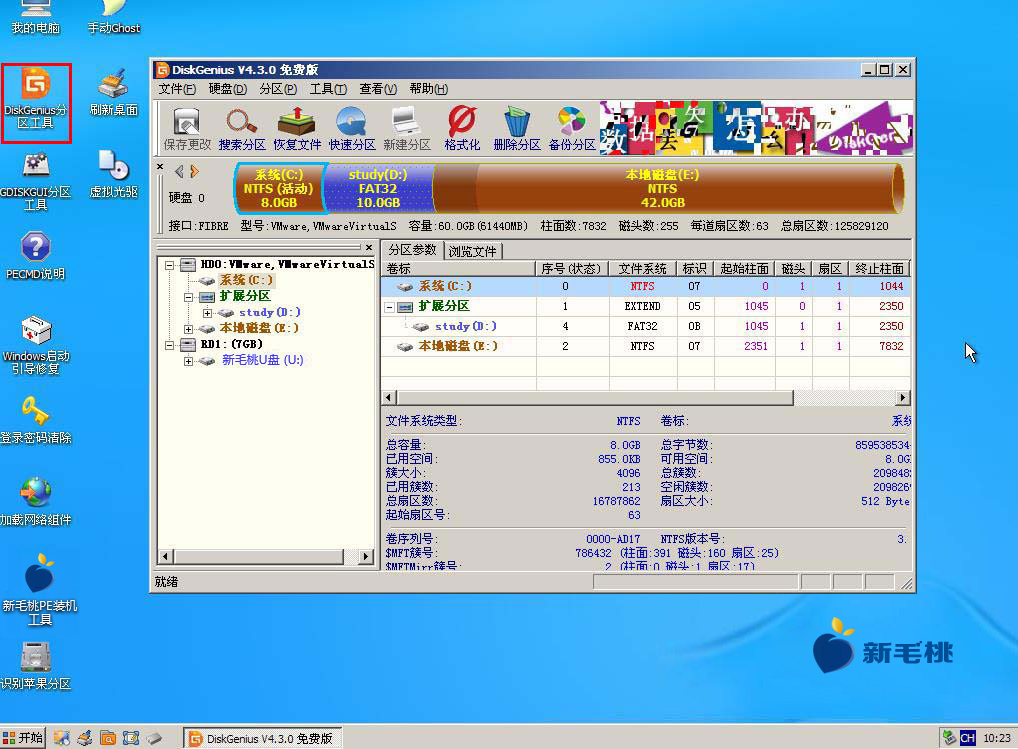This screenshot has height=749, width=1018.
Task: Launch 识别苹果分区 desktop icon
Action: pyautogui.click(x=36, y=665)
